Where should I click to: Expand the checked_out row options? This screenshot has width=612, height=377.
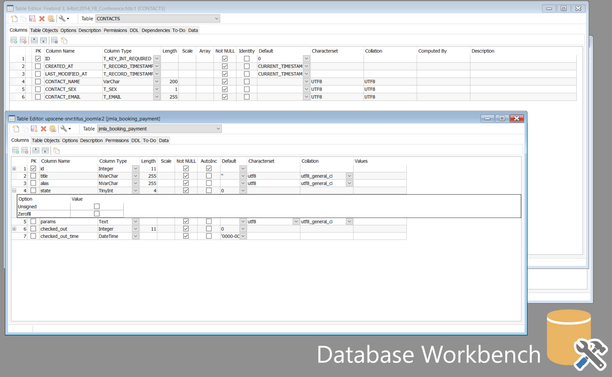pyautogui.click(x=14, y=229)
